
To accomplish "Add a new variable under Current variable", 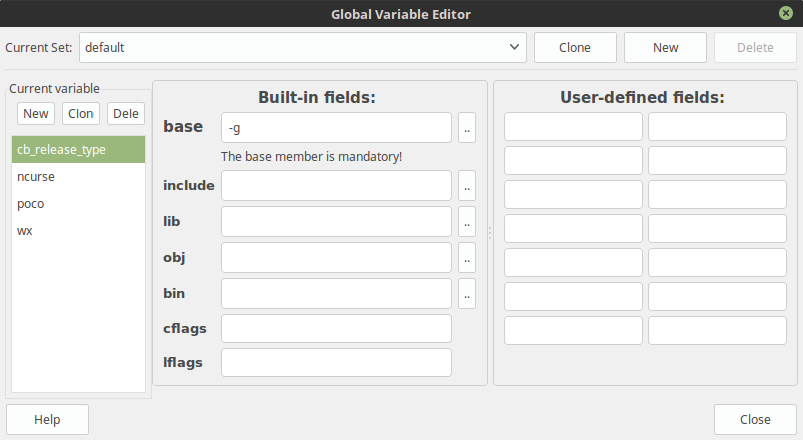I will click(36, 114).
